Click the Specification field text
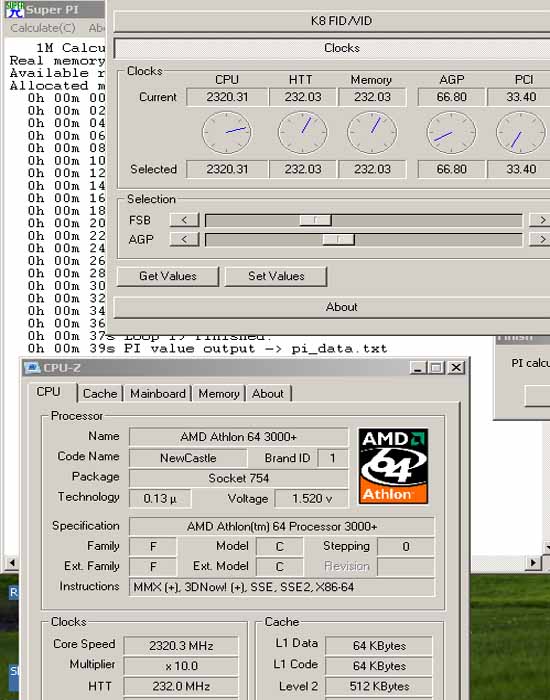The height and width of the screenshot is (700, 550). click(x=282, y=526)
